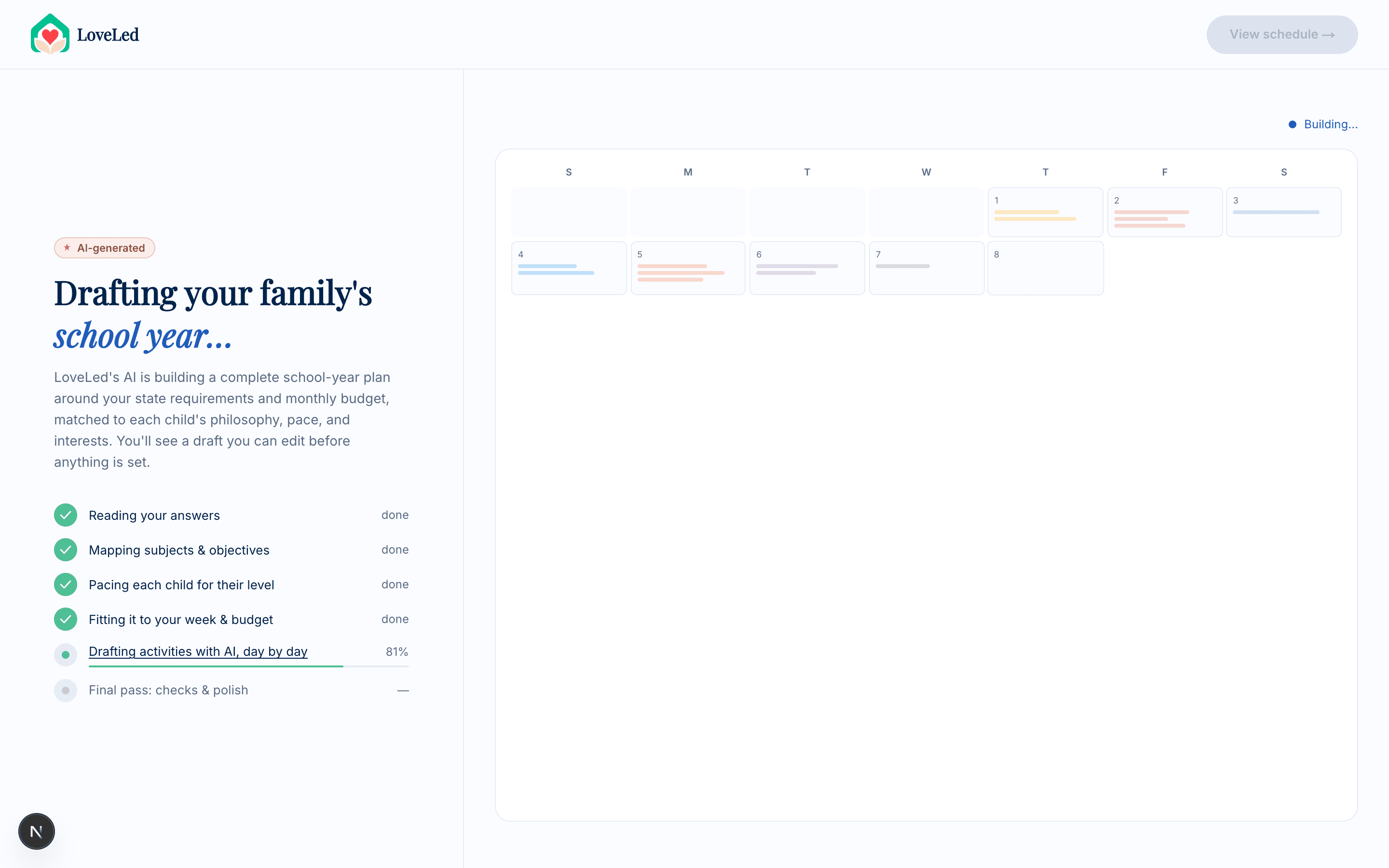Click the active dot beside Drafting activities with AI
This screenshot has width=1389, height=868.
[x=66, y=654]
